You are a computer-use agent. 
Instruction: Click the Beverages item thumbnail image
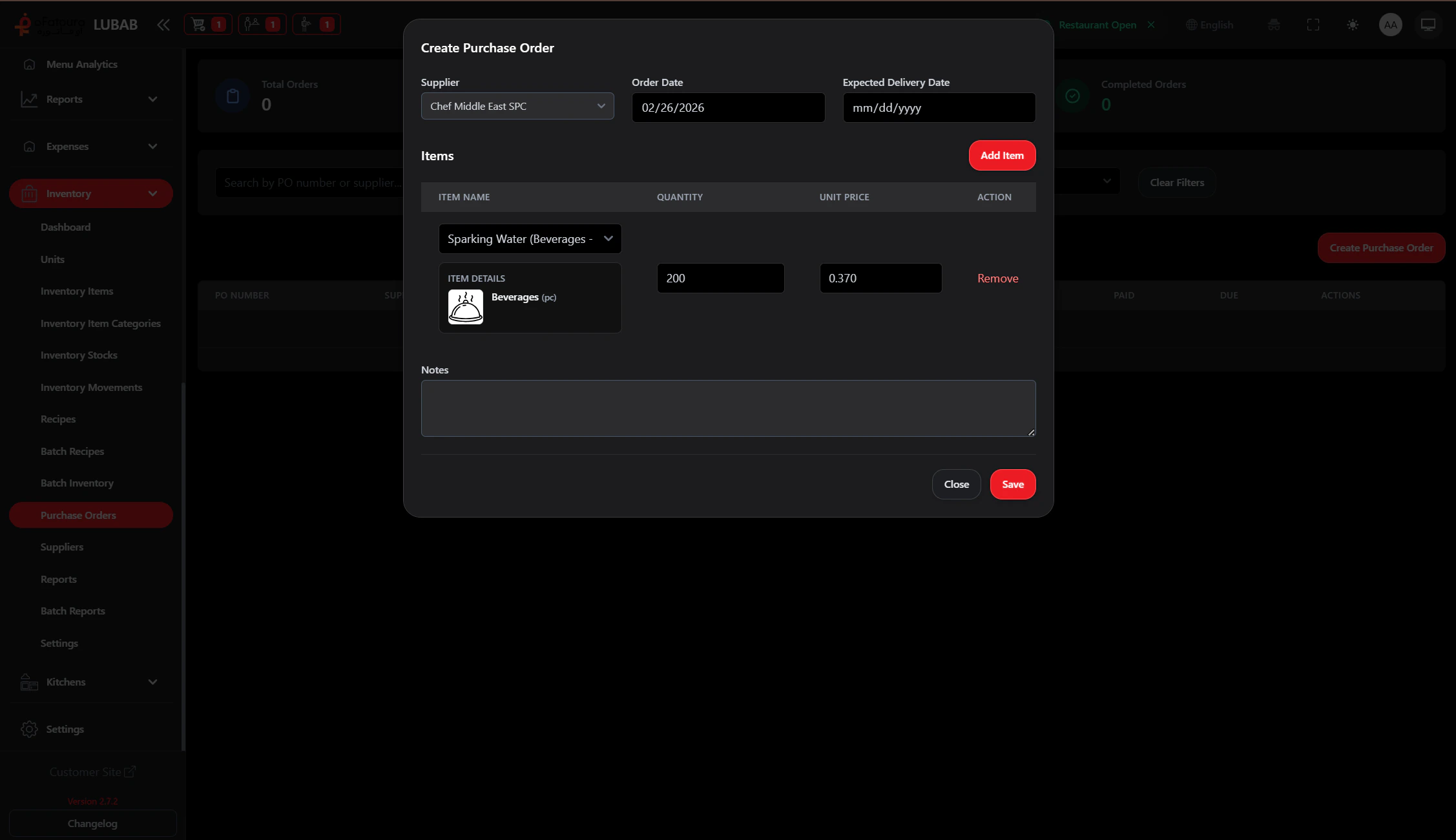coord(465,307)
